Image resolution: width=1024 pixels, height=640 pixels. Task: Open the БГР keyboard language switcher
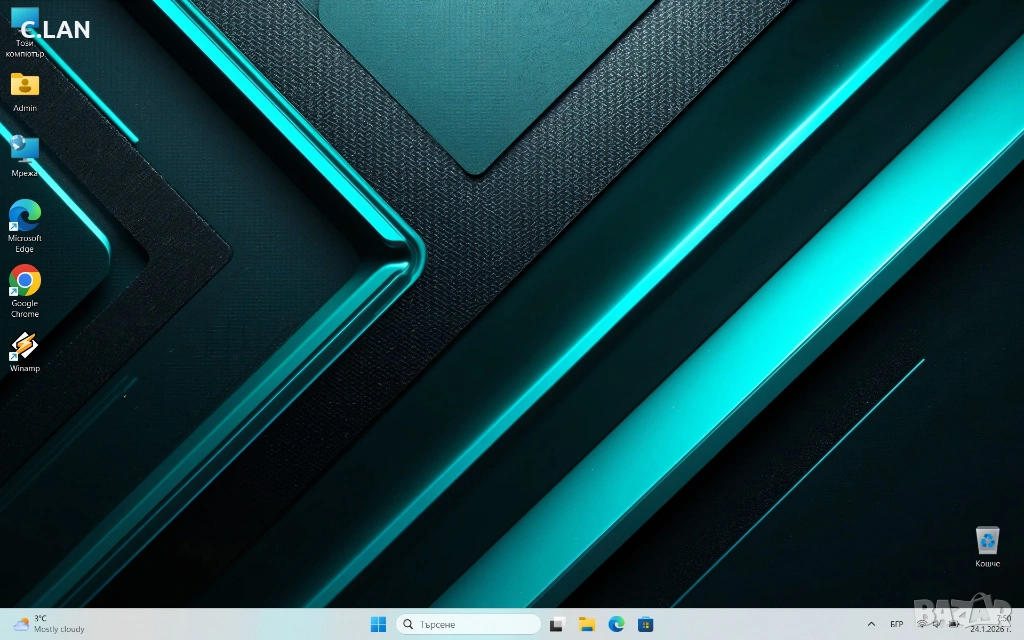point(896,624)
